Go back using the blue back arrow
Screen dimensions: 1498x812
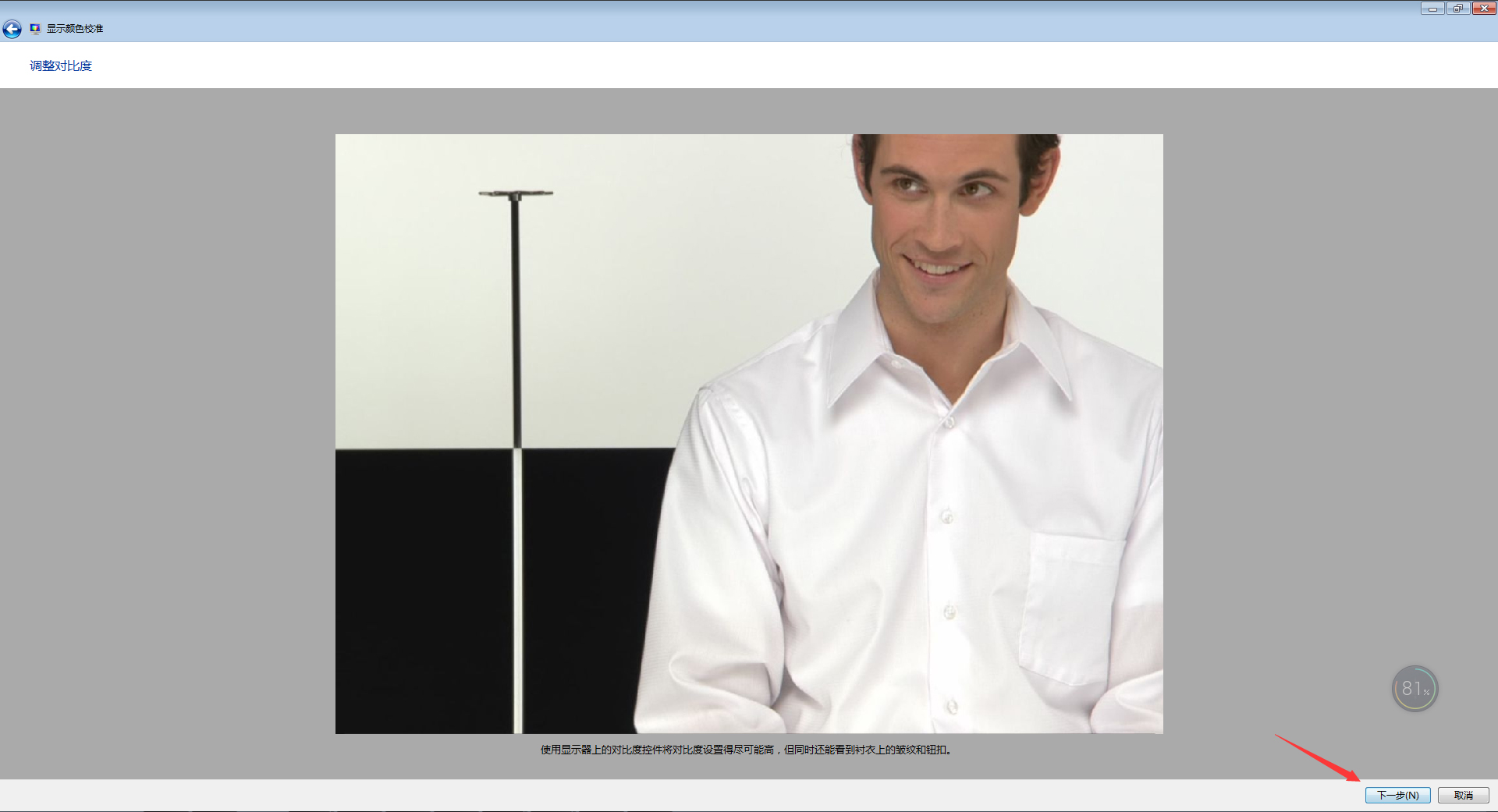[x=12, y=30]
